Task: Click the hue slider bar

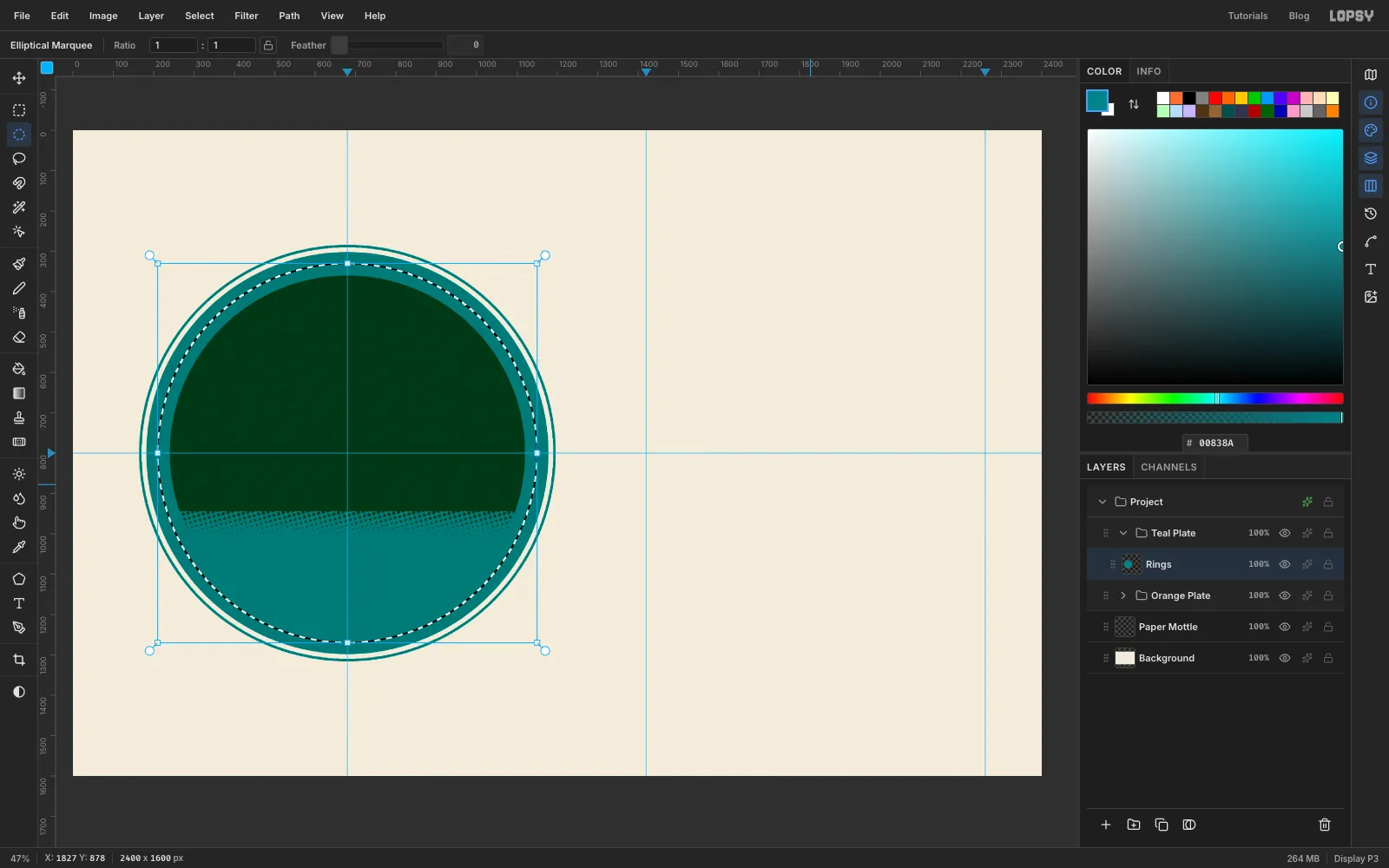Action: [1215, 398]
